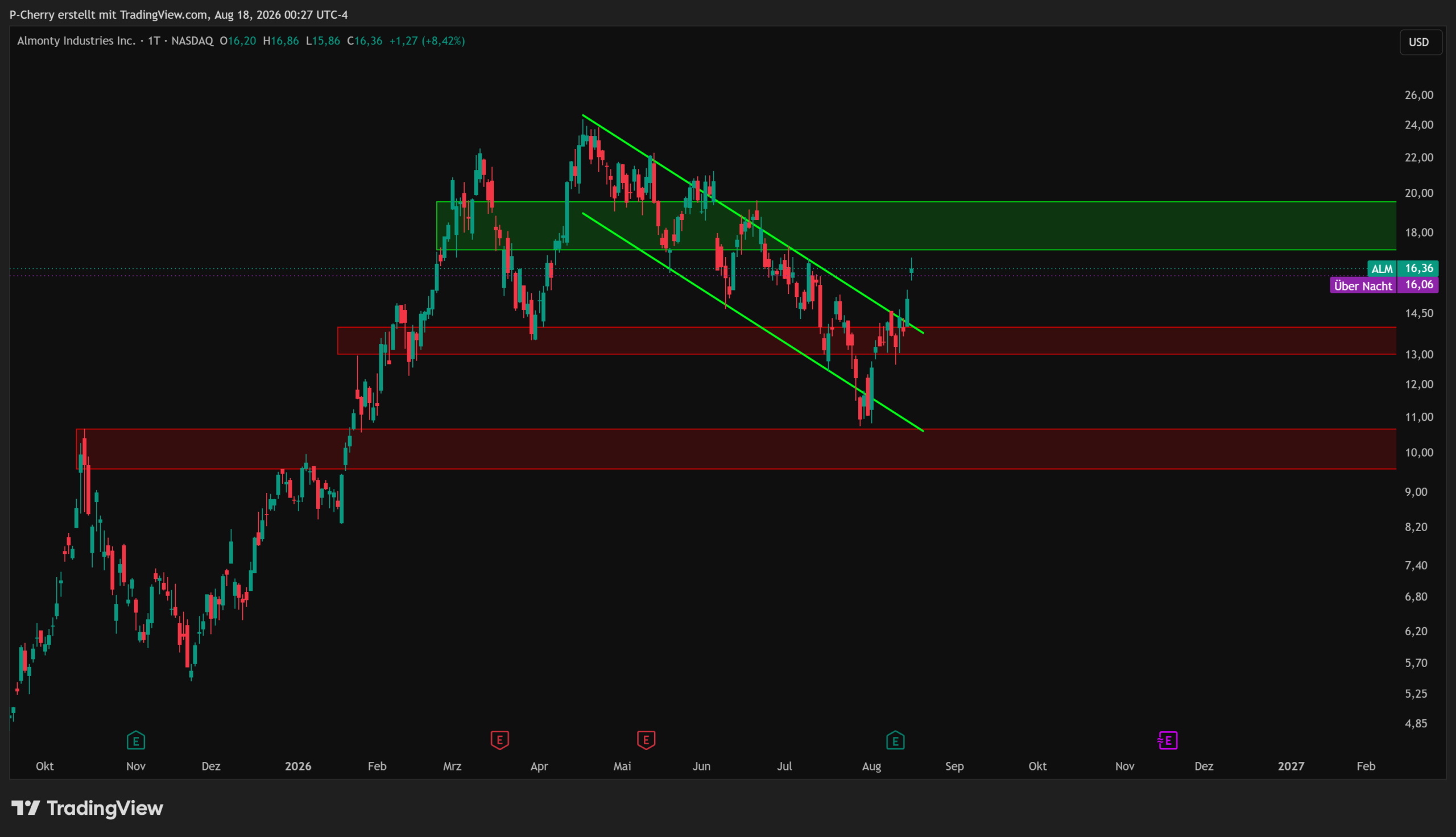Click the low value L15,86
1456x837 pixels.
point(322,41)
